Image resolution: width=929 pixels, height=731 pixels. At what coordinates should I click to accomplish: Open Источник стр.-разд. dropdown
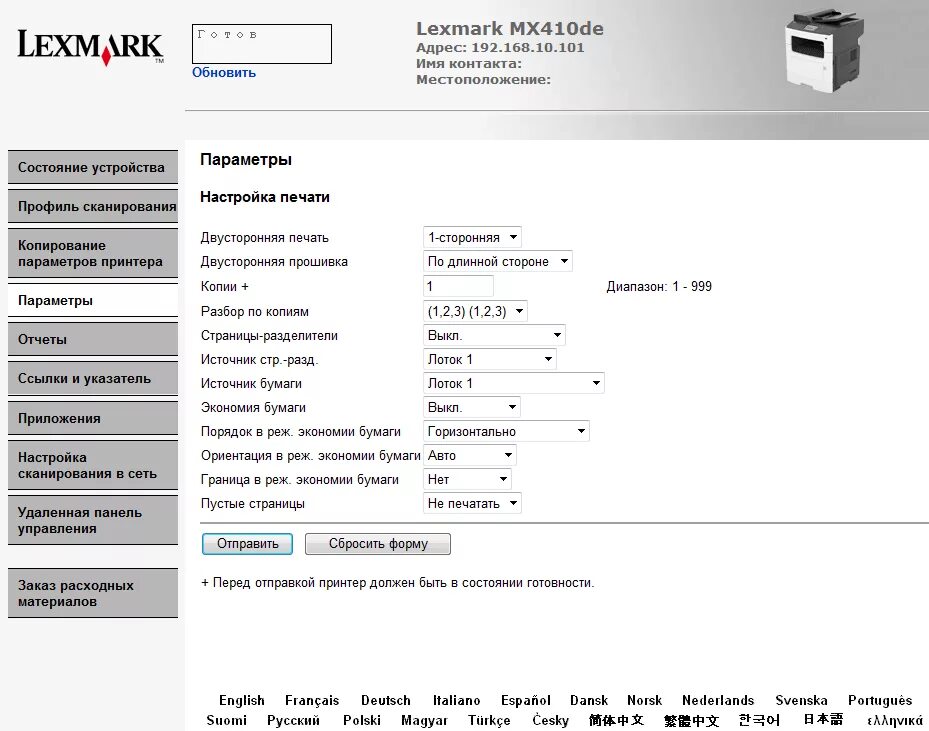490,360
